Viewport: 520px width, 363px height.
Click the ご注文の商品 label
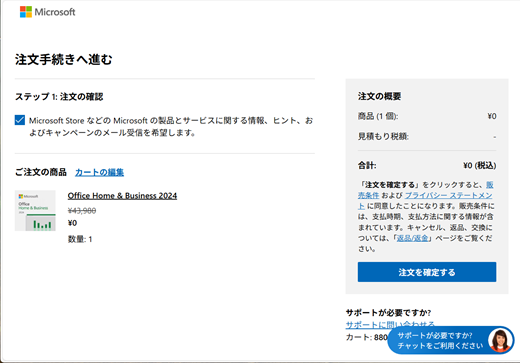pos(41,172)
